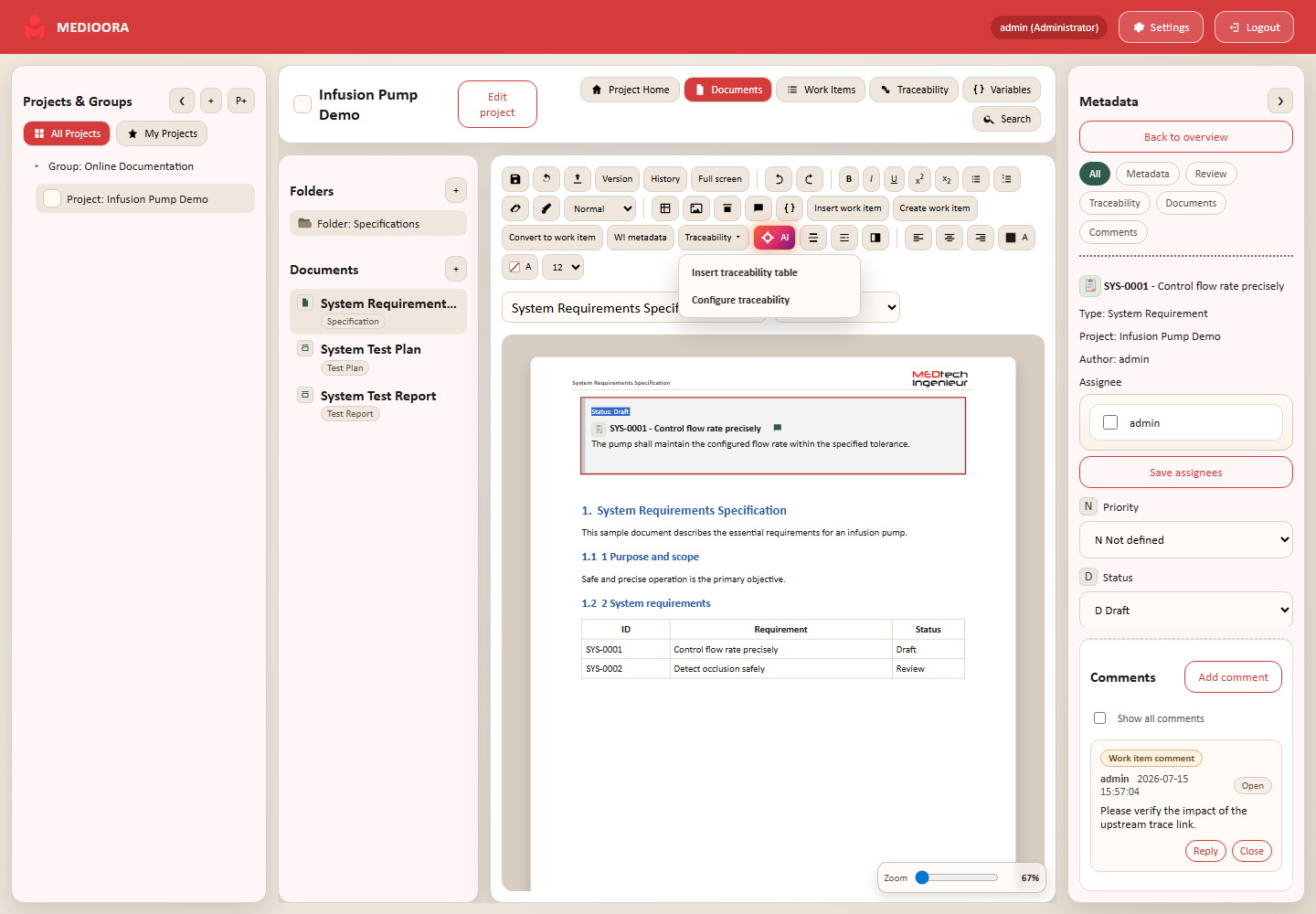Add a new document with plus icon
The height and width of the screenshot is (914, 1316).
point(456,269)
